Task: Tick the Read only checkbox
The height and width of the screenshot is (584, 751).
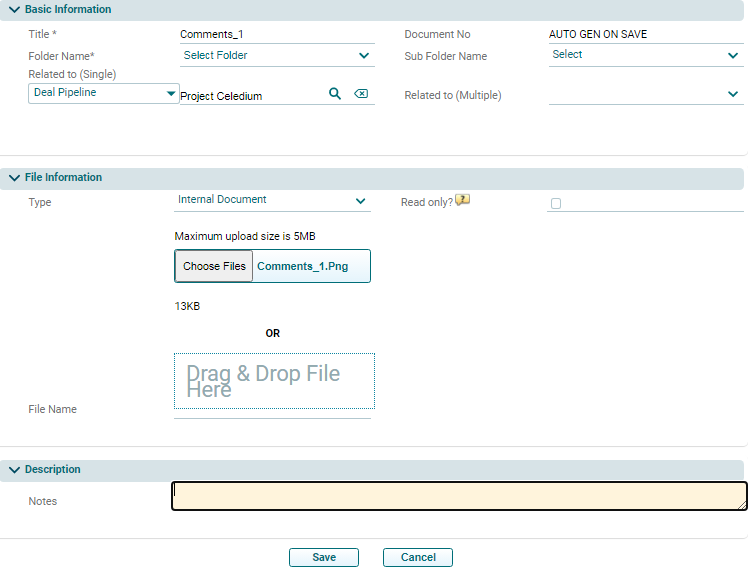Action: [x=556, y=203]
